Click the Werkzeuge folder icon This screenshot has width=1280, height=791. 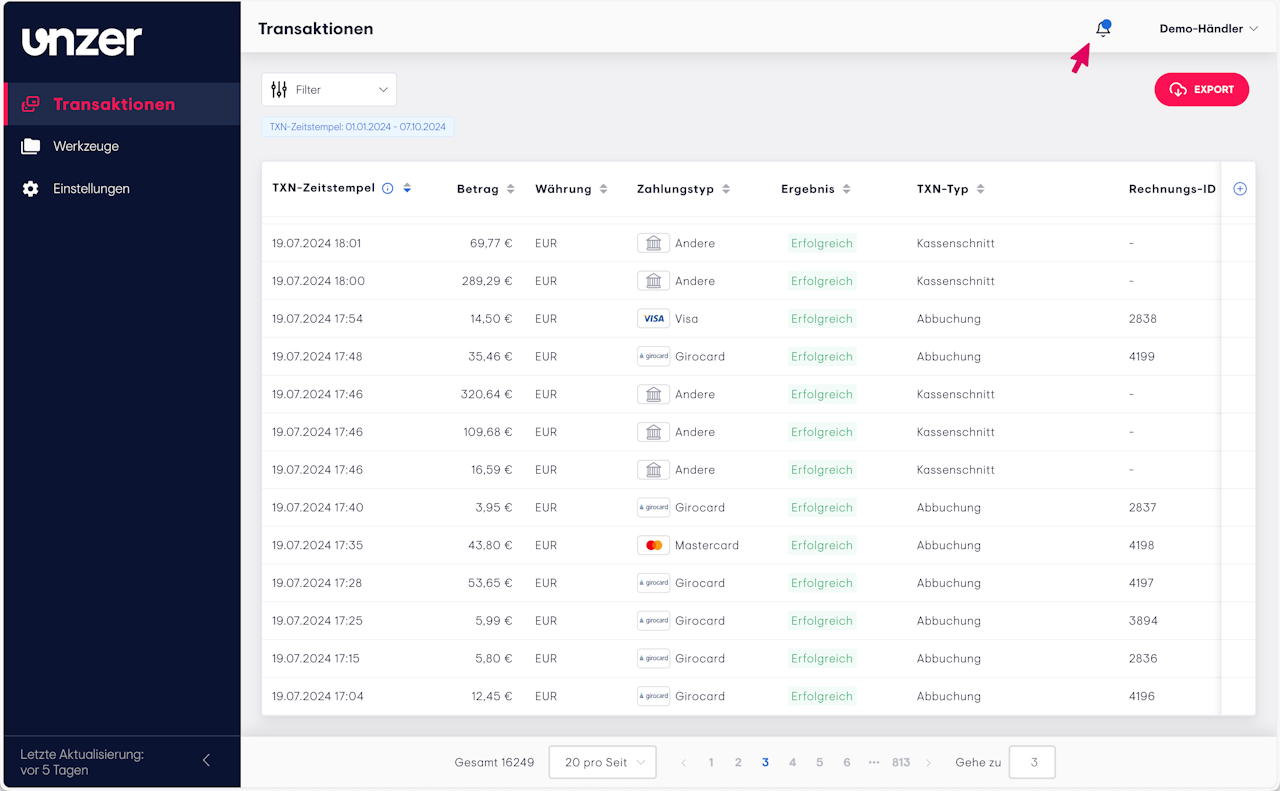tap(31, 147)
